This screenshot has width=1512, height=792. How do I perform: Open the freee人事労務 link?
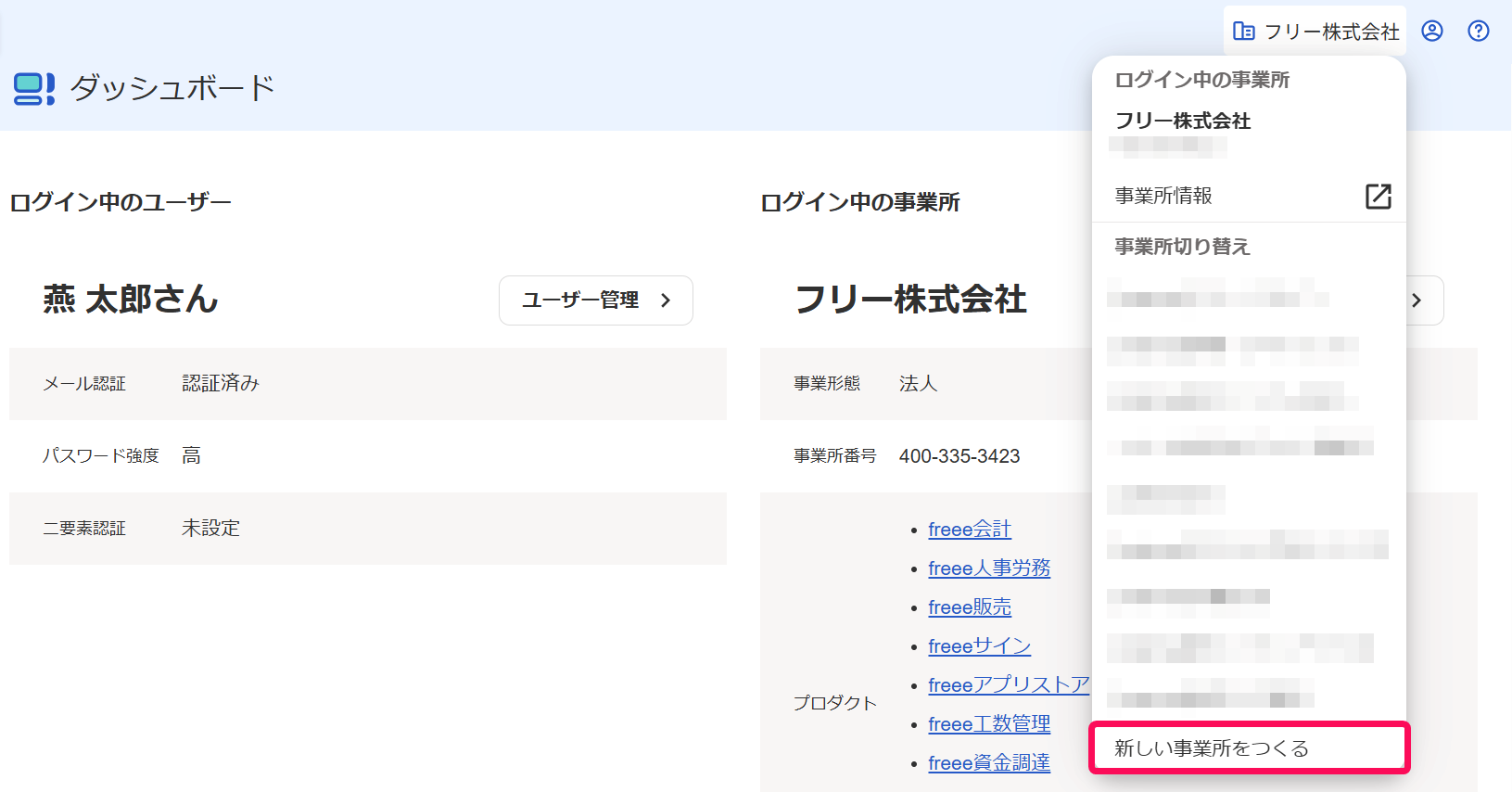[989, 568]
